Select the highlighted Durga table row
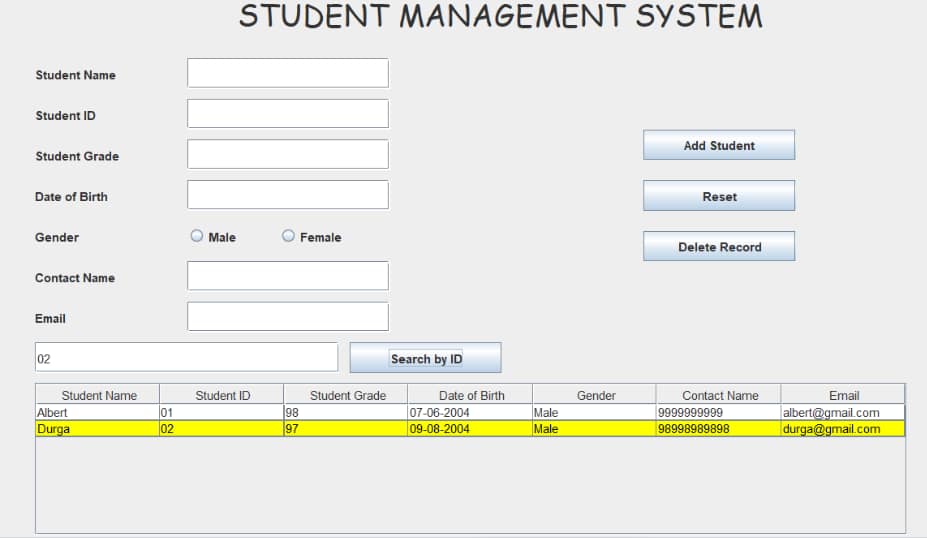The height and width of the screenshot is (538, 927). point(97,429)
